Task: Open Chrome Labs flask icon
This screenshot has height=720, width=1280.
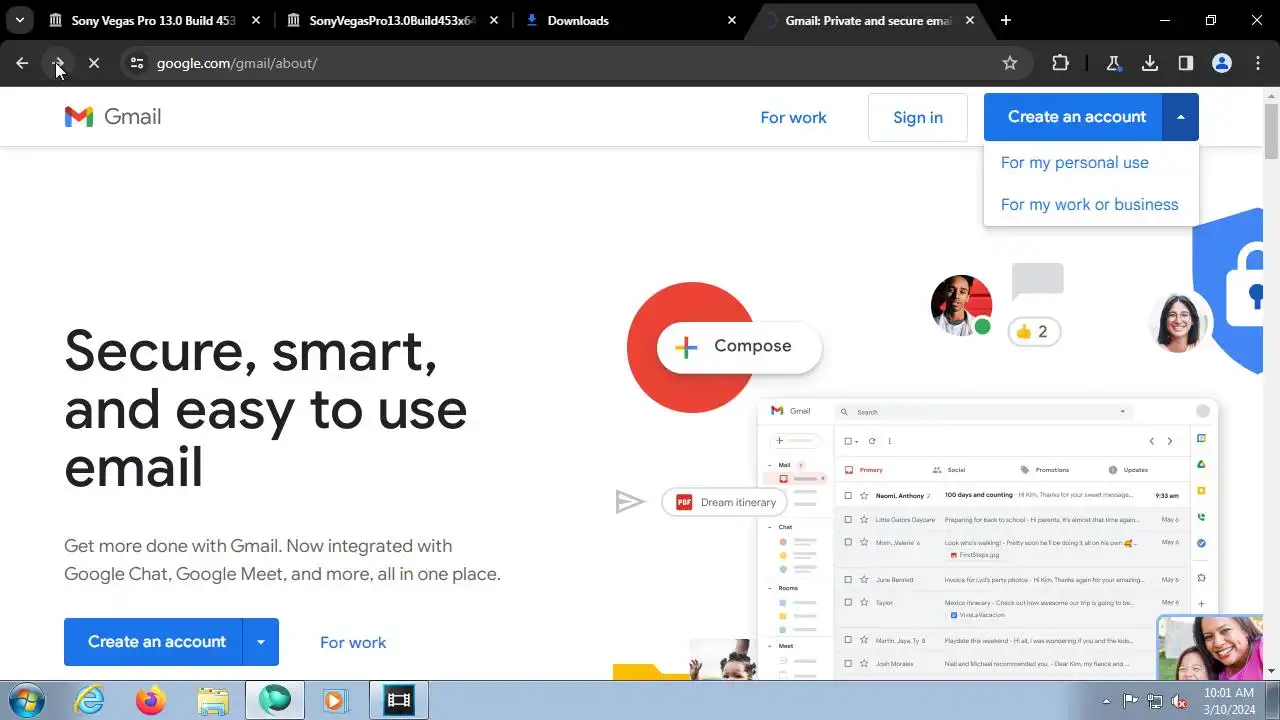Action: tap(1113, 63)
